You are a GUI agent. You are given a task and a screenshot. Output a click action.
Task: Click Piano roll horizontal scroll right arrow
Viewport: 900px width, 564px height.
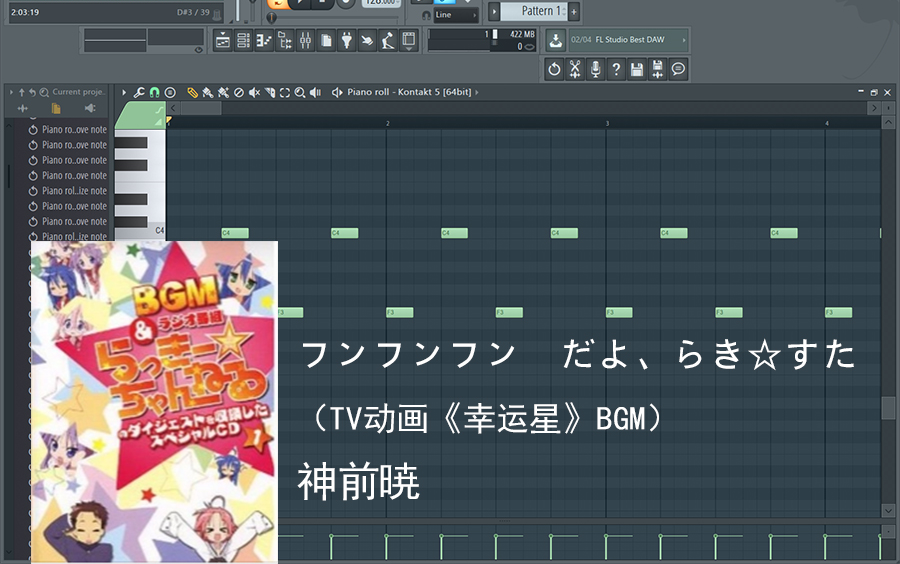(x=874, y=107)
